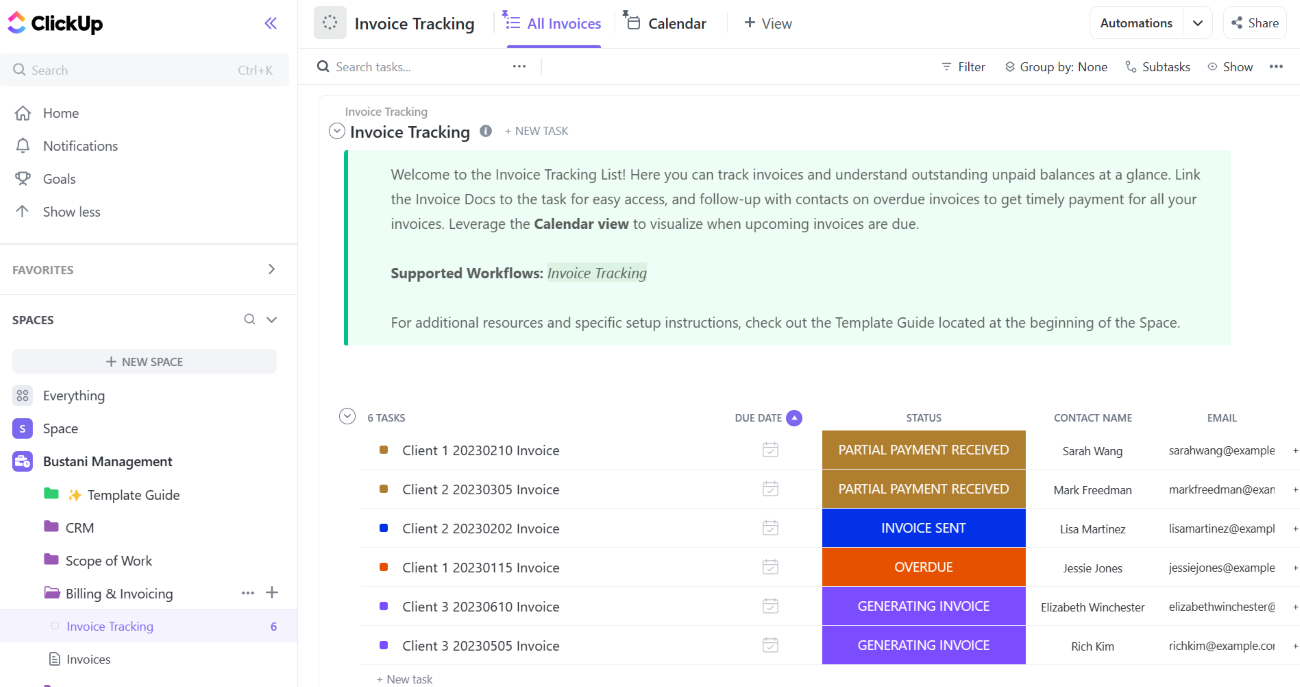The height and width of the screenshot is (687, 1300).
Task: Expand the FAVORITES section
Action: (x=271, y=269)
